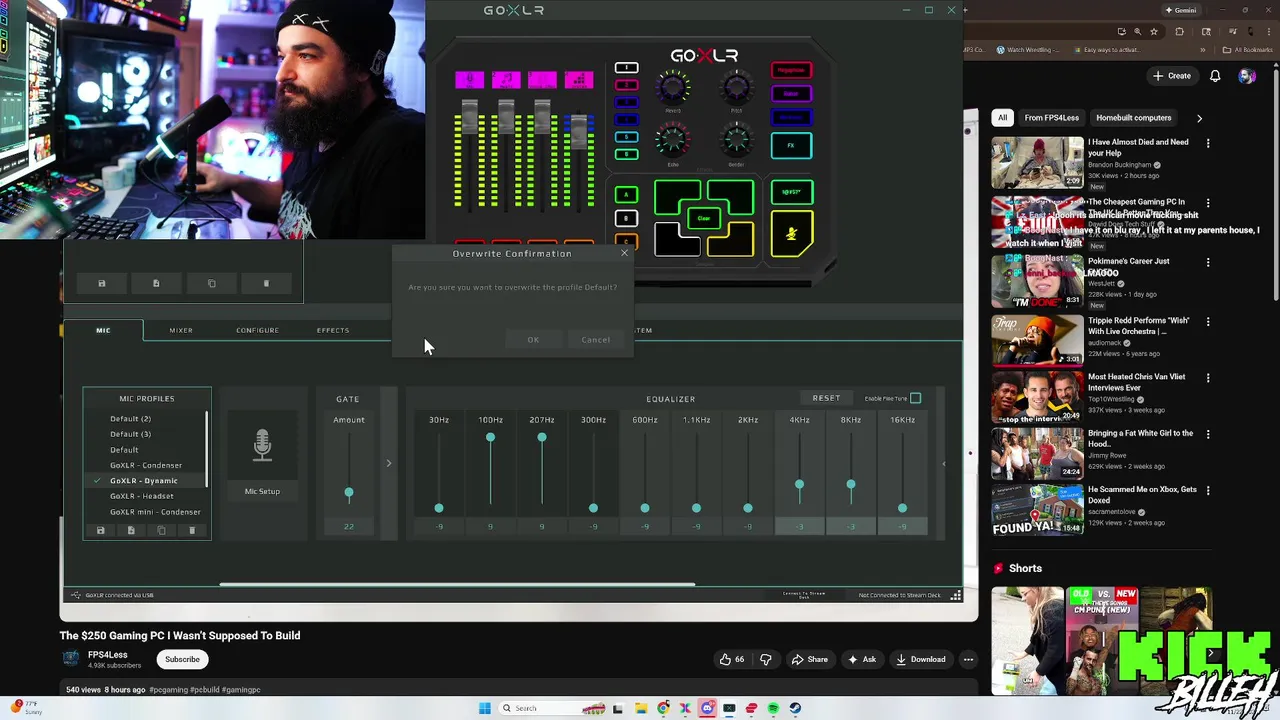Click the copy profile icon under Mic Profiles
The image size is (1280, 720).
pos(161,531)
